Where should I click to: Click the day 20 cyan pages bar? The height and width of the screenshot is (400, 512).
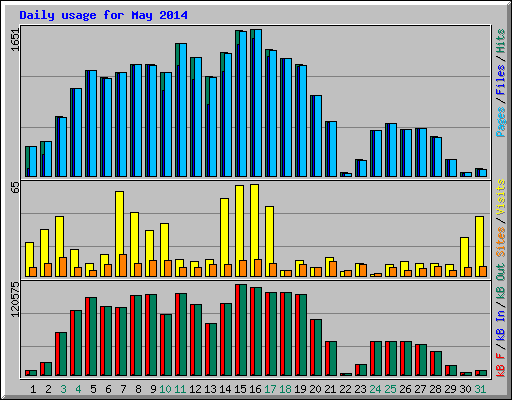(x=318, y=136)
